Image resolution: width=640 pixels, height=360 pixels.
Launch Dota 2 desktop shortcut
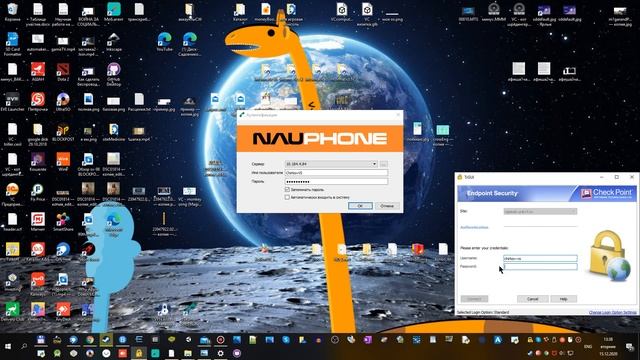(x=63, y=72)
